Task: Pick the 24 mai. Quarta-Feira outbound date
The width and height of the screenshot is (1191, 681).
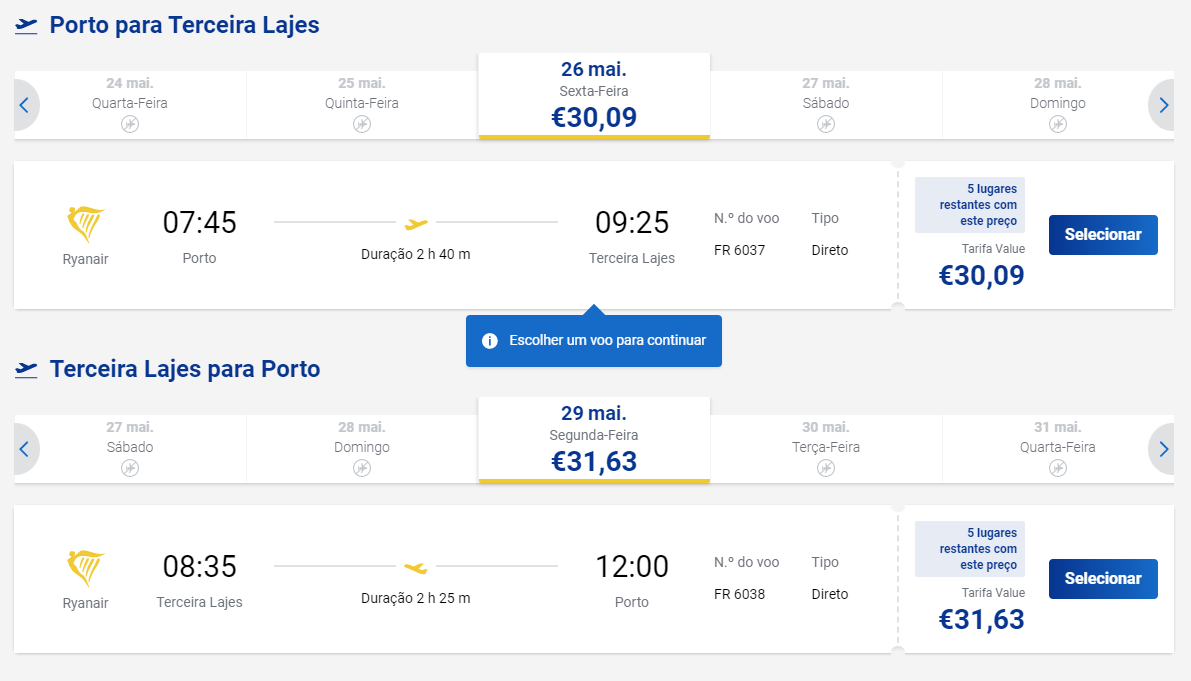Action: (130, 105)
